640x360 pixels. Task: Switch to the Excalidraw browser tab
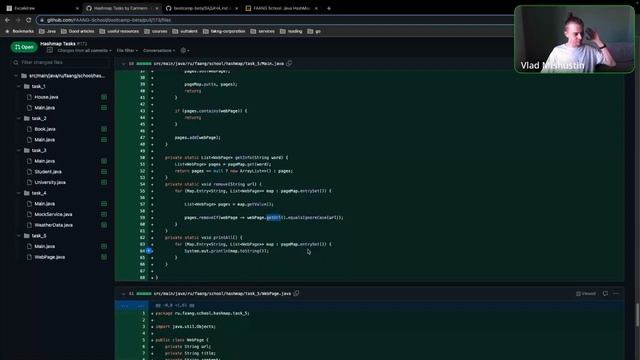[41, 8]
